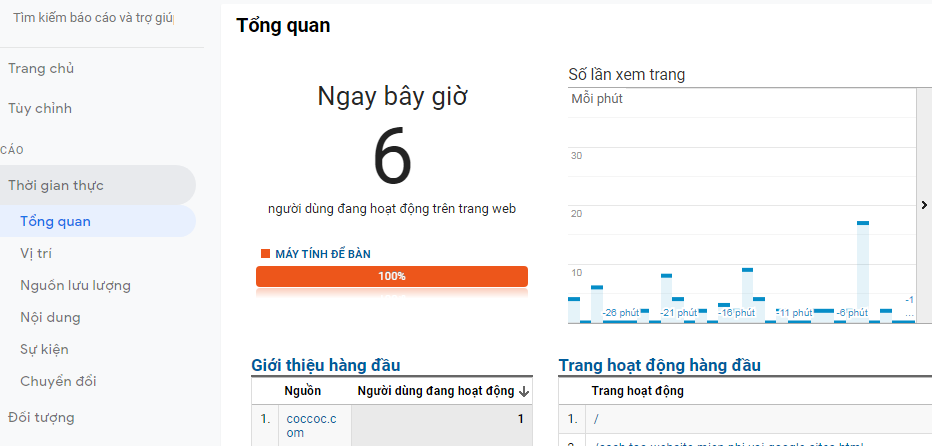Open the Trang hoạt động hàng đầu link

click(660, 365)
